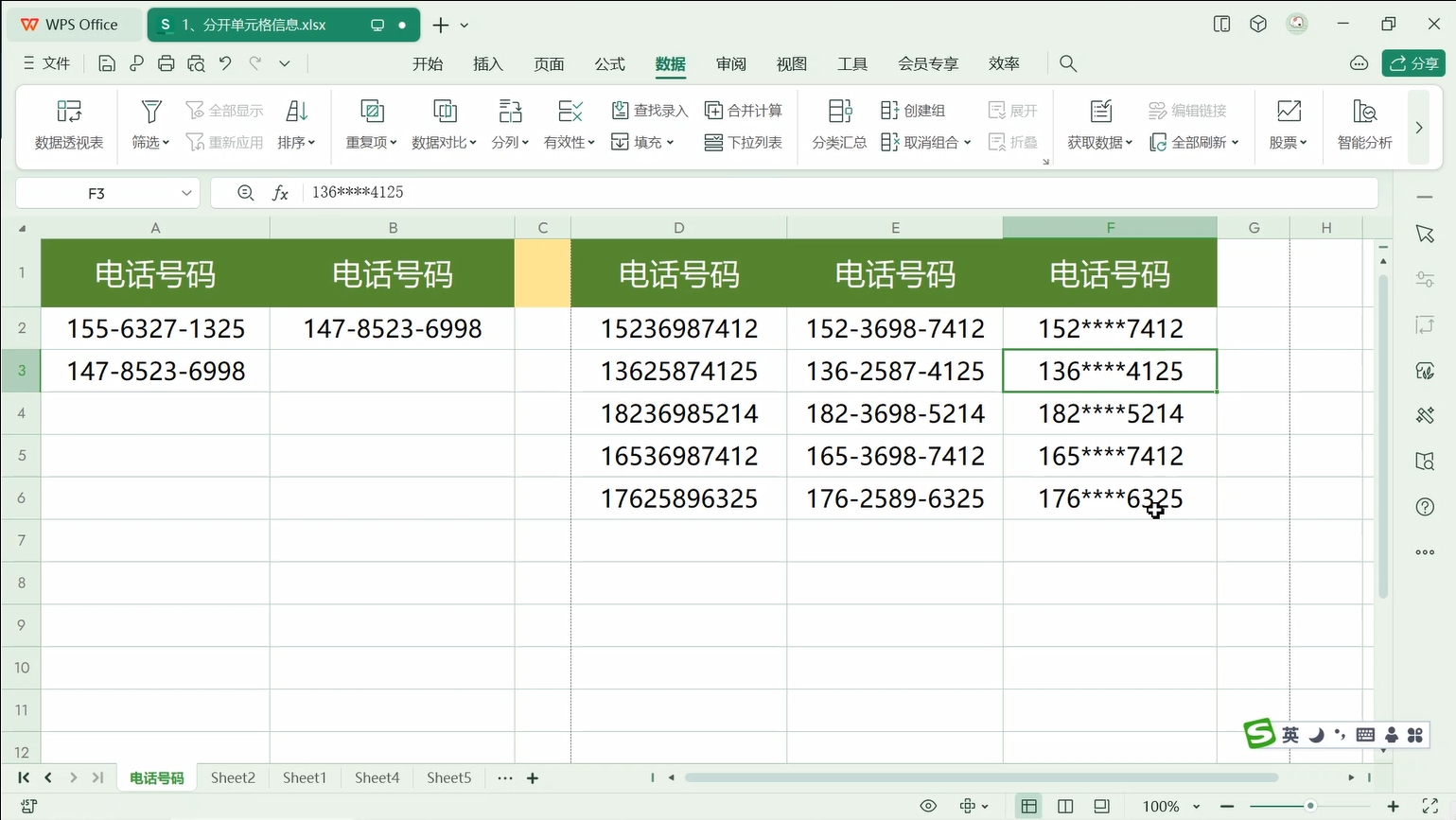
Task: Expand the ribbon's right overflow arrow
Action: pyautogui.click(x=1418, y=128)
